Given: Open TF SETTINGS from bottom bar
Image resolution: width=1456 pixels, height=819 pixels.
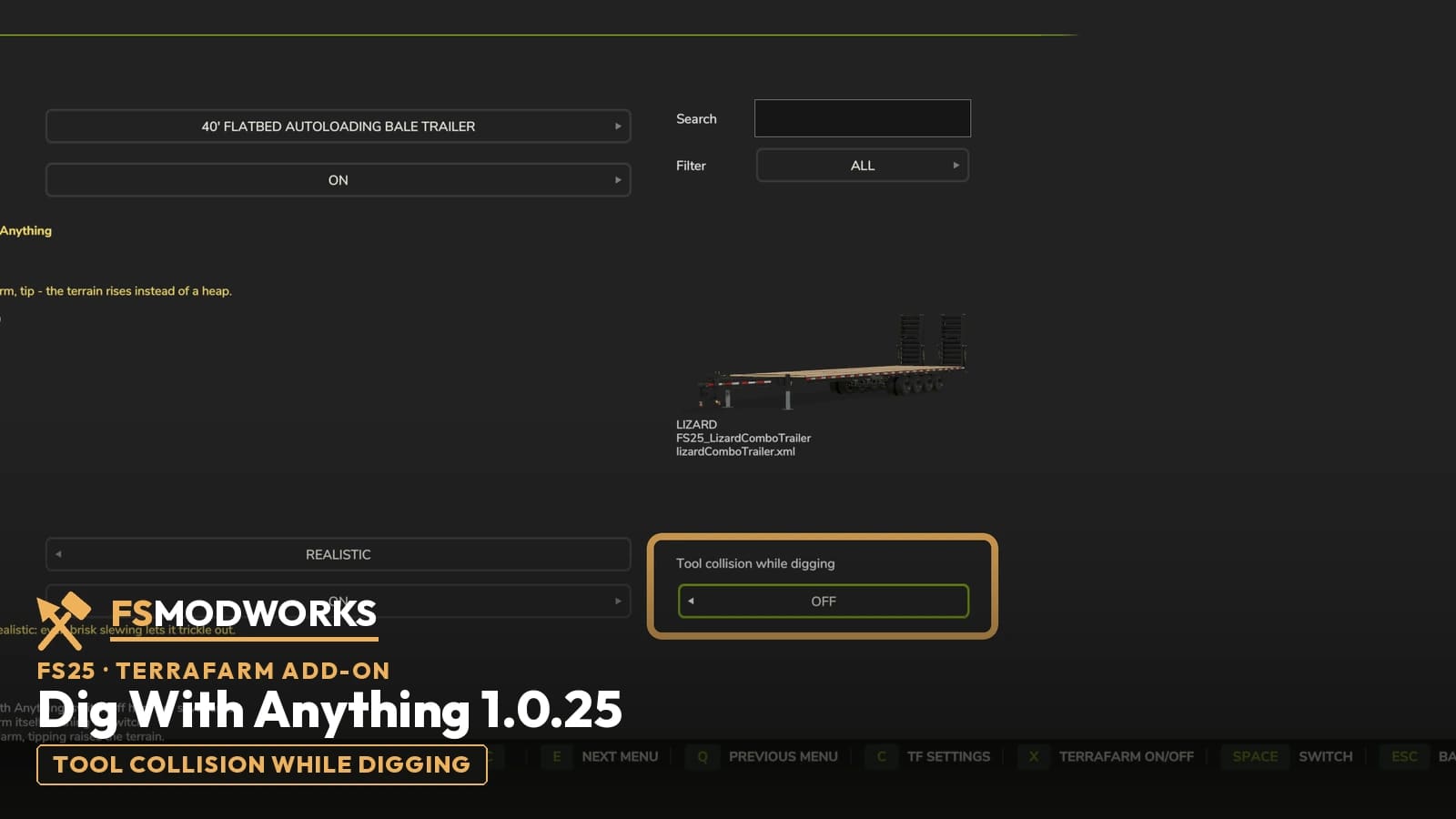Looking at the screenshot, I should tap(929, 756).
